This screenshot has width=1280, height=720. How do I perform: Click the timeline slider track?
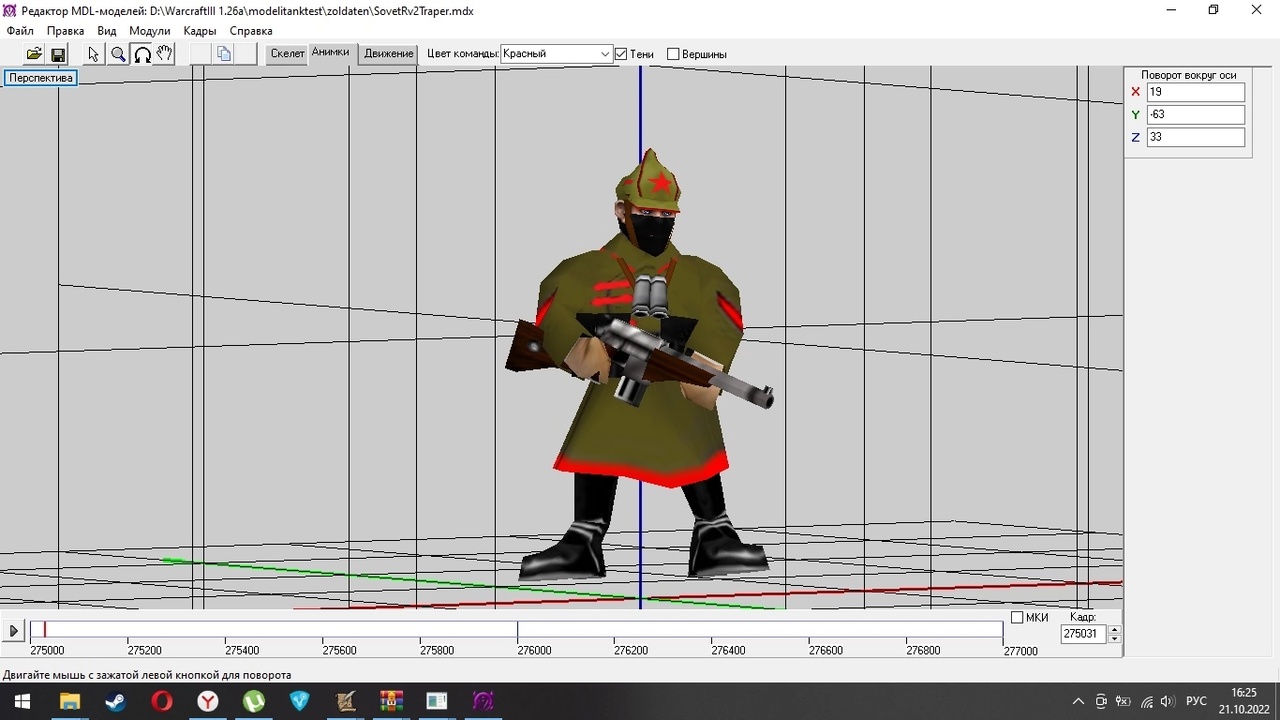516,630
